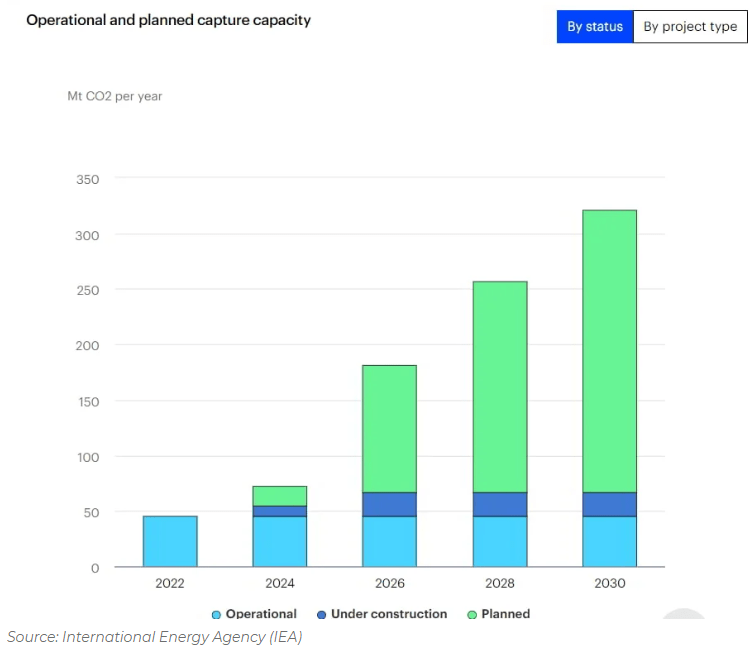Click the chart title Operational and planned capture capacity
Screen dimensions: 752x651
pos(168,20)
